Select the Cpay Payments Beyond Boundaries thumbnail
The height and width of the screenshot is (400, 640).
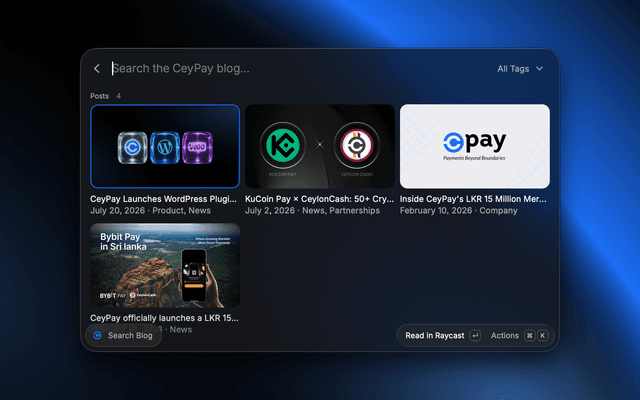coord(475,146)
